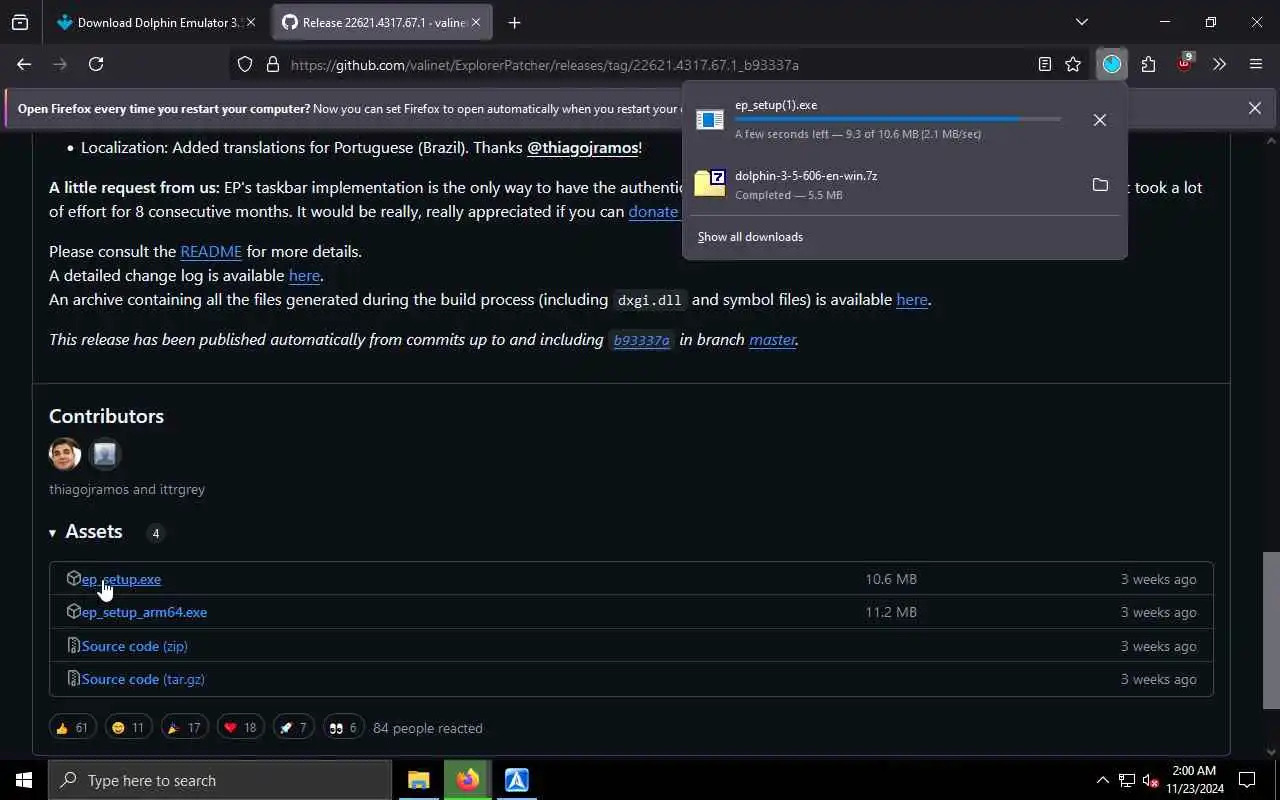Click ep_setup(1).exe download file icon
The height and width of the screenshot is (800, 1280).
[710, 120]
